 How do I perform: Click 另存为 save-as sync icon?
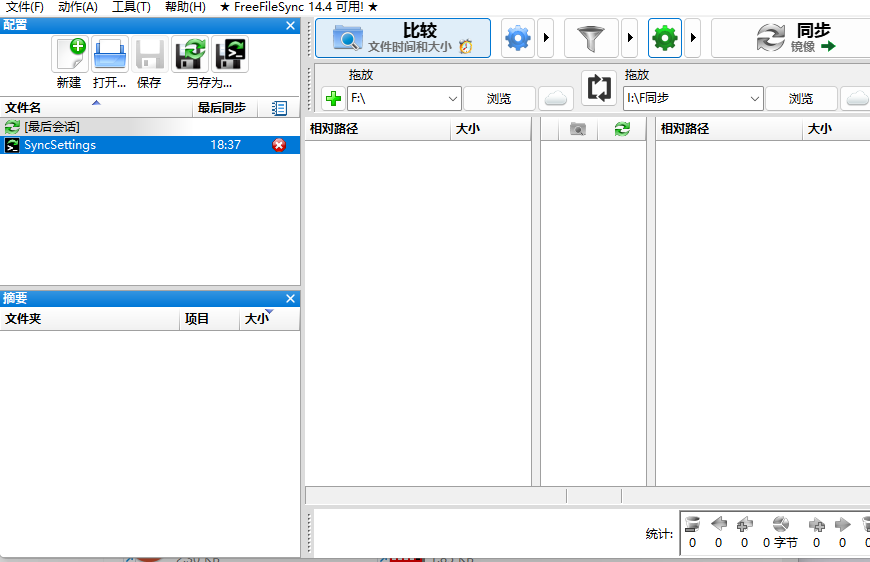[190, 54]
